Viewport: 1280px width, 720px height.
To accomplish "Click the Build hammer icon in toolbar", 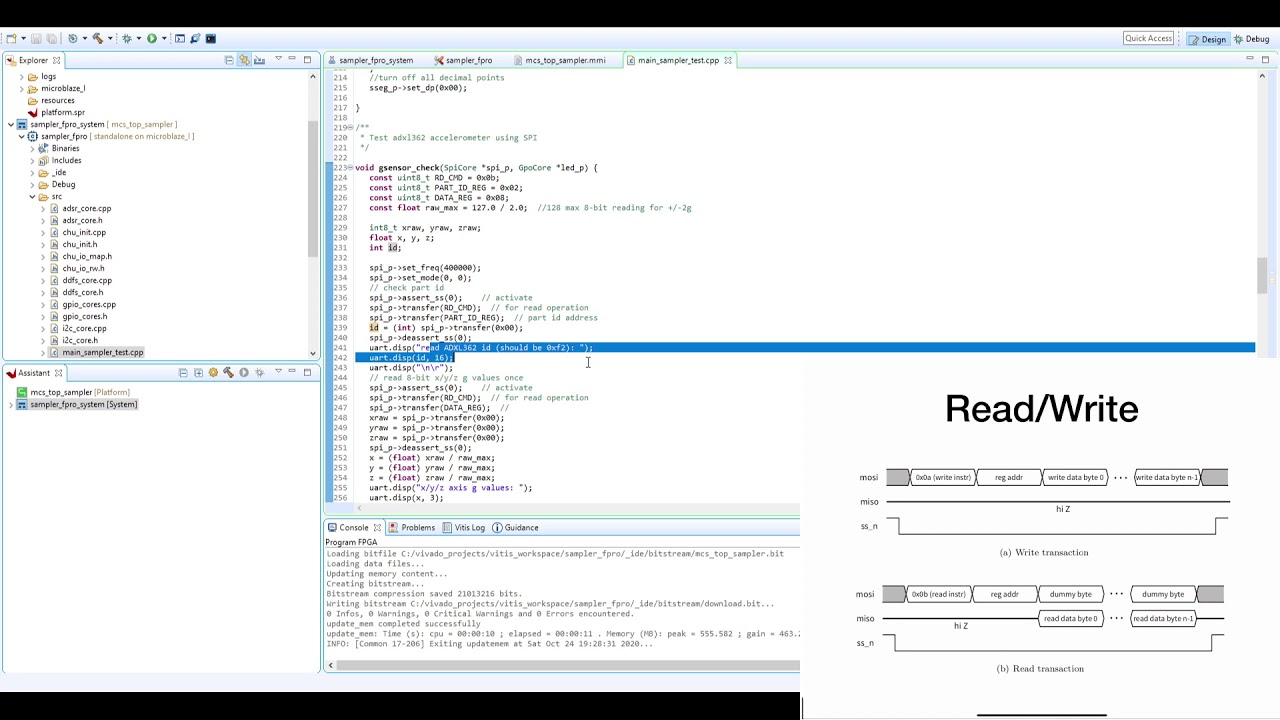I will 97,39.
